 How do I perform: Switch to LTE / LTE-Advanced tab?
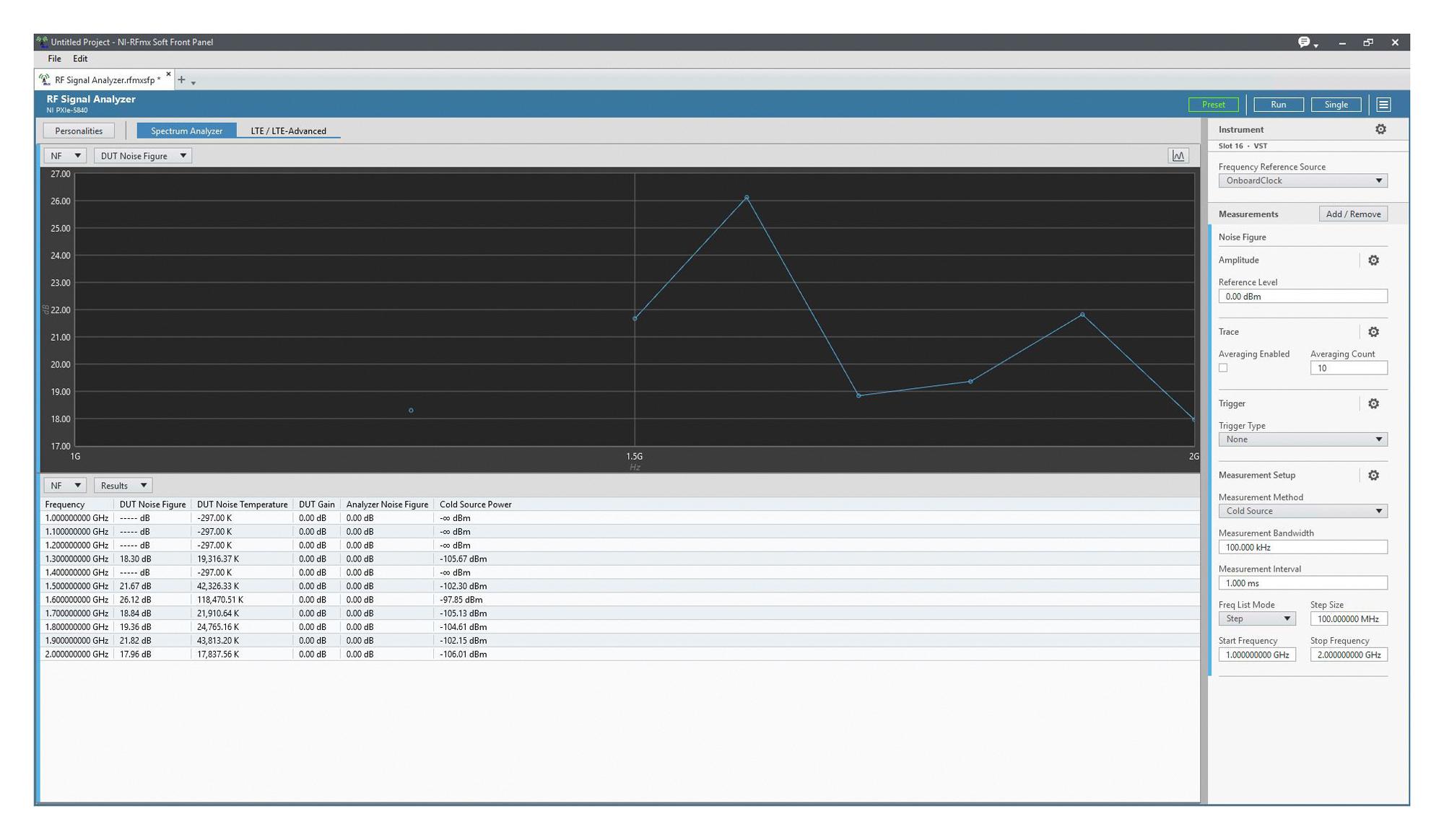coord(288,130)
